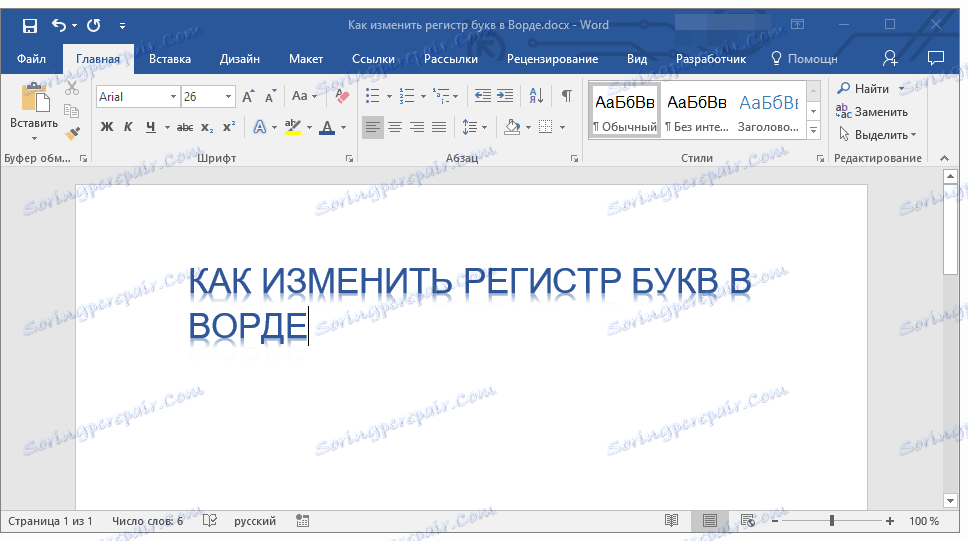968x541 pixels.
Task: Repeat the last action
Action: tap(94, 25)
